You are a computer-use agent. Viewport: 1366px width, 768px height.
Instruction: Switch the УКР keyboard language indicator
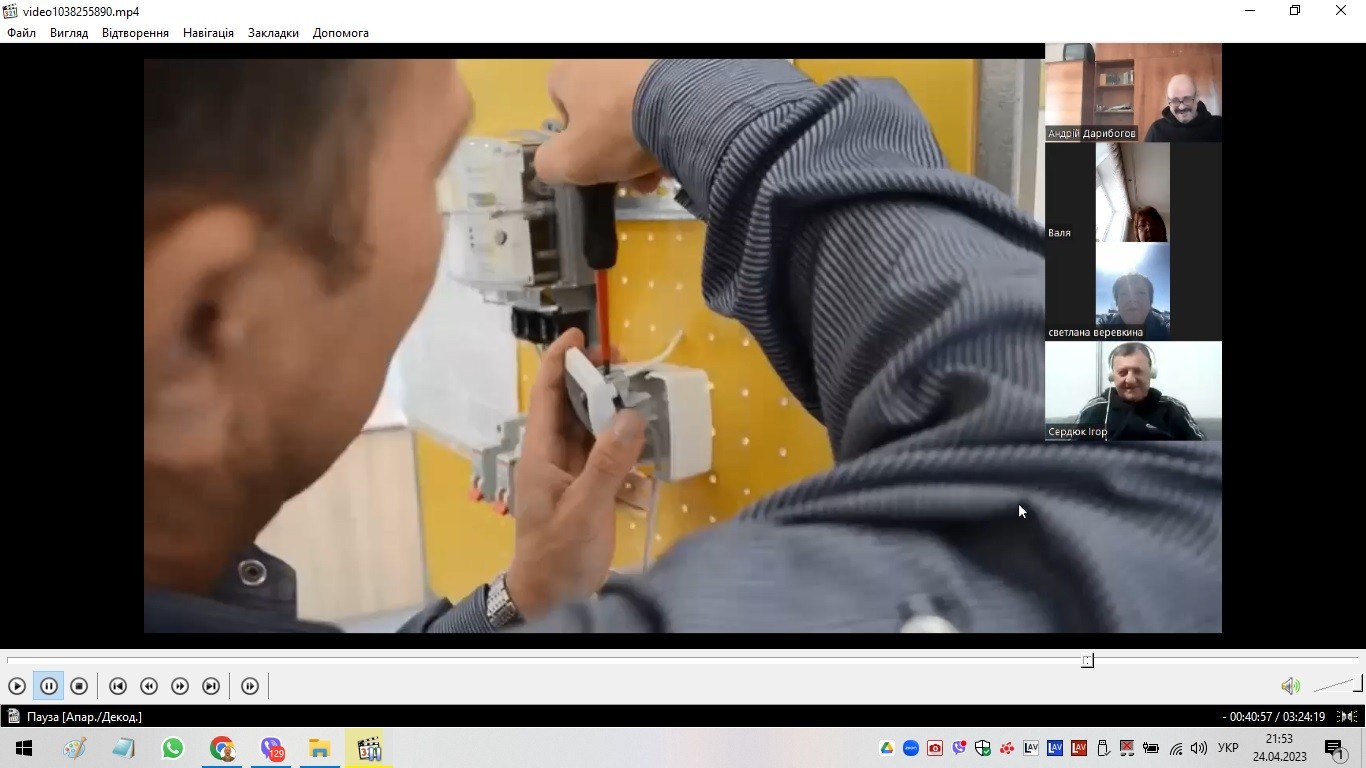(1228, 748)
